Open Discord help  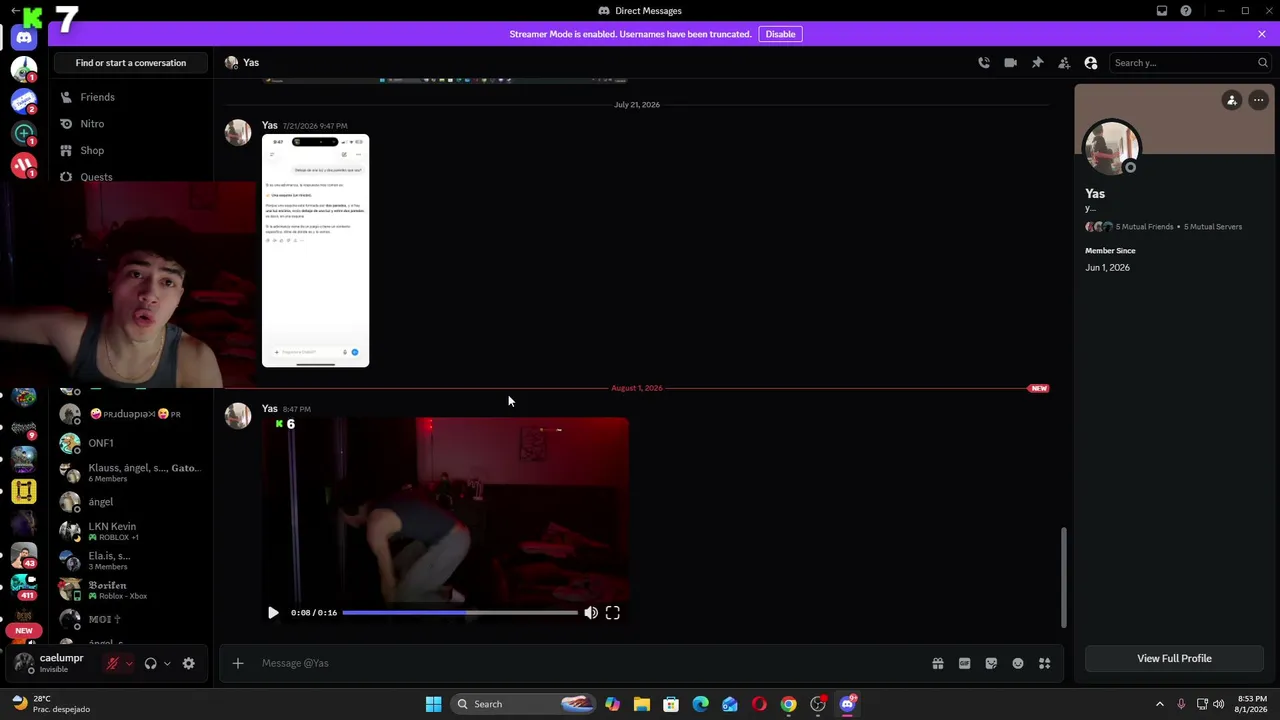pos(1186,11)
